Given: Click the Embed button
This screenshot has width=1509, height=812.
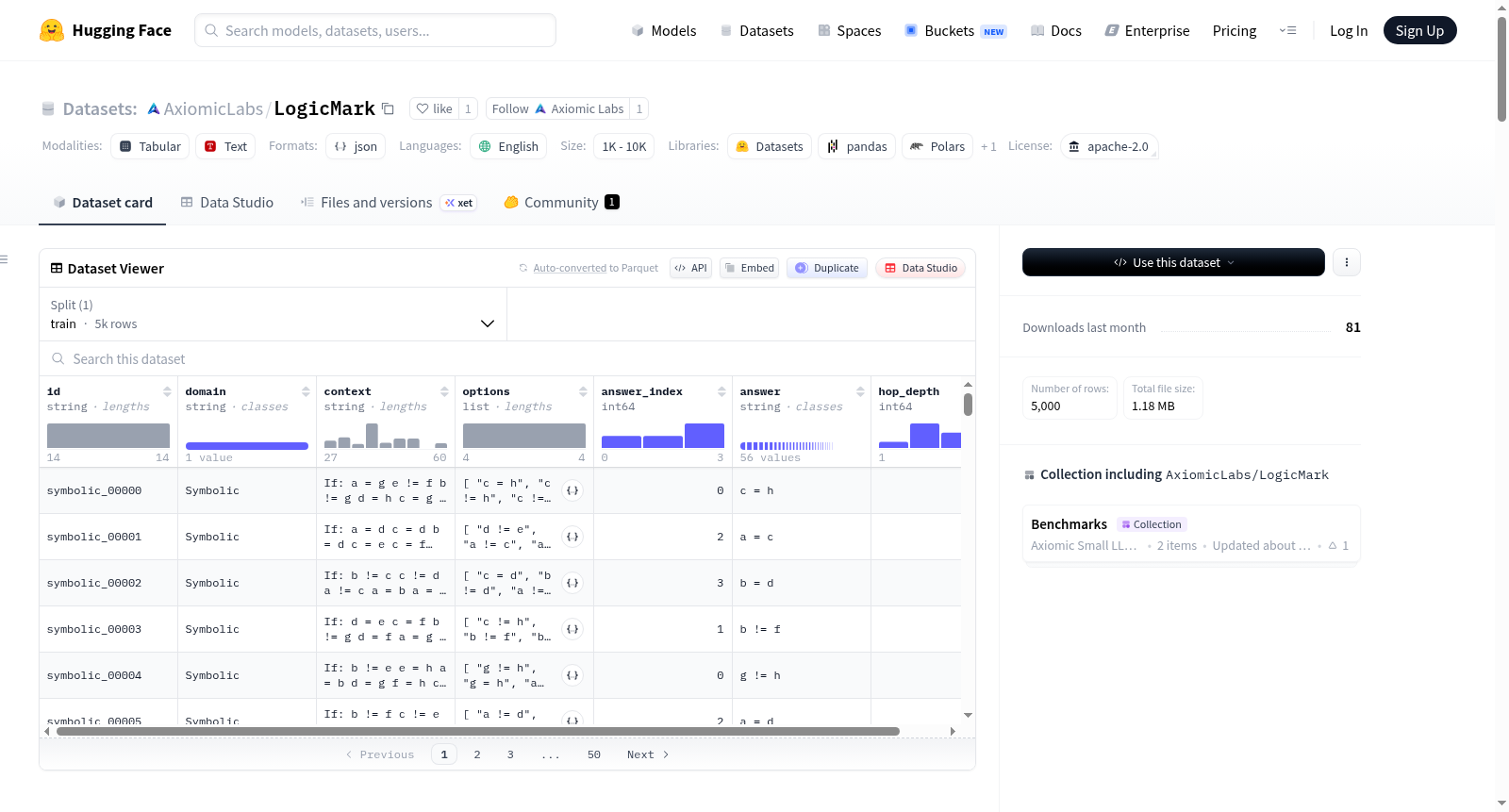Looking at the screenshot, I should click(749, 268).
